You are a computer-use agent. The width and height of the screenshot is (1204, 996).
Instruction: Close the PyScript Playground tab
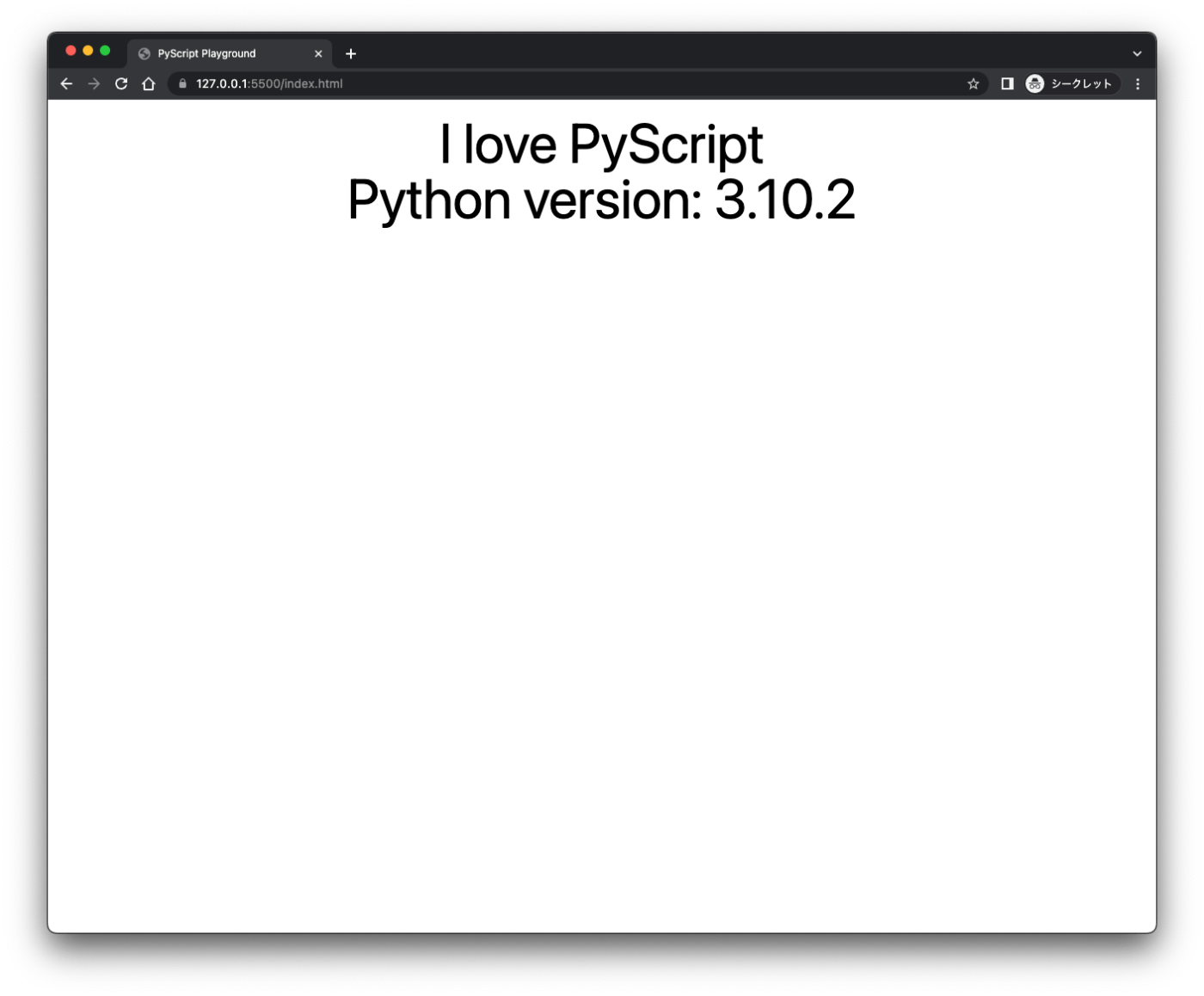[x=318, y=53]
